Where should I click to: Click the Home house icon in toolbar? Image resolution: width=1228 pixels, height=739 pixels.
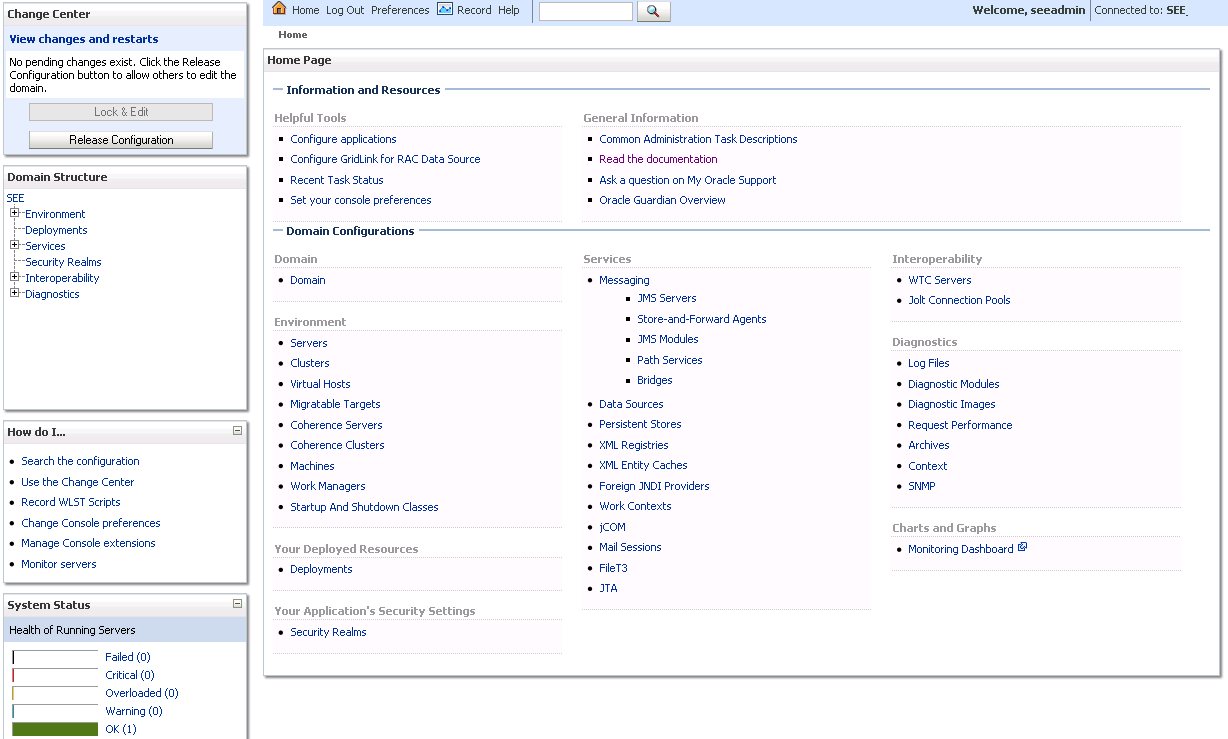coord(279,9)
